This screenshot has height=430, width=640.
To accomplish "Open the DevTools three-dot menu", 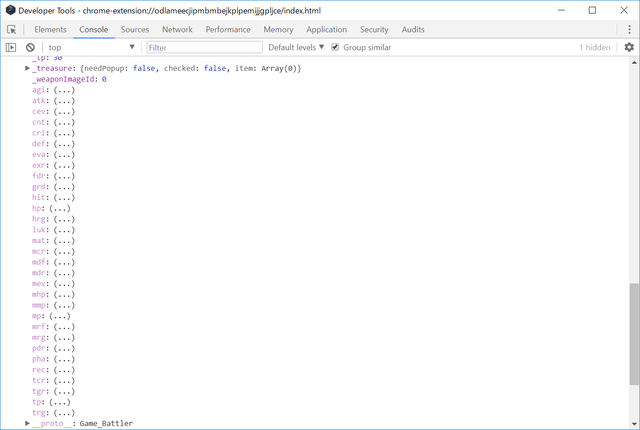I will tap(629, 29).
